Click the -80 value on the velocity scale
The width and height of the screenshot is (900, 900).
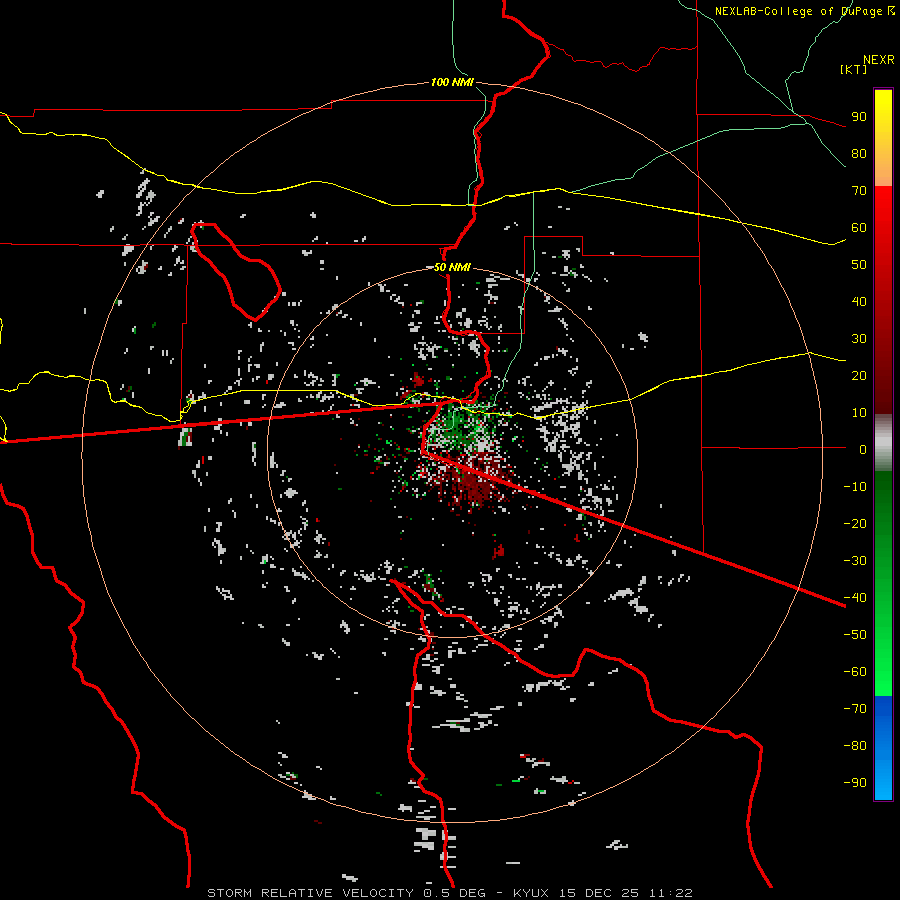[x=855, y=746]
